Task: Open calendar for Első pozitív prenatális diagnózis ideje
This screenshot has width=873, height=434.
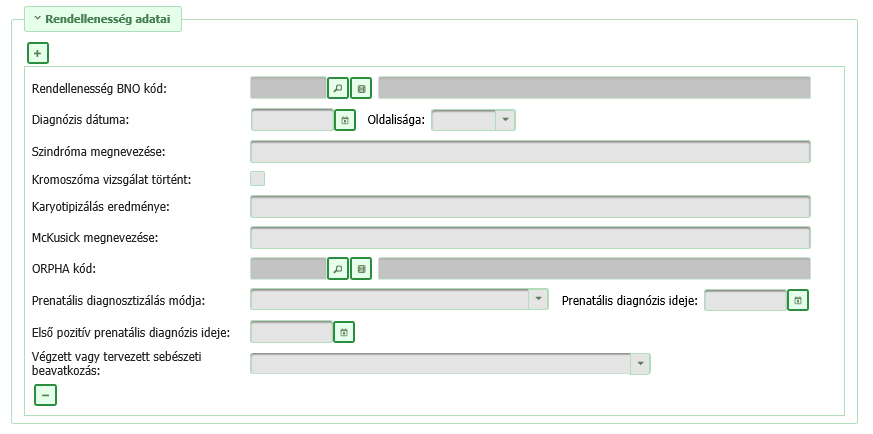Action: coord(344,332)
